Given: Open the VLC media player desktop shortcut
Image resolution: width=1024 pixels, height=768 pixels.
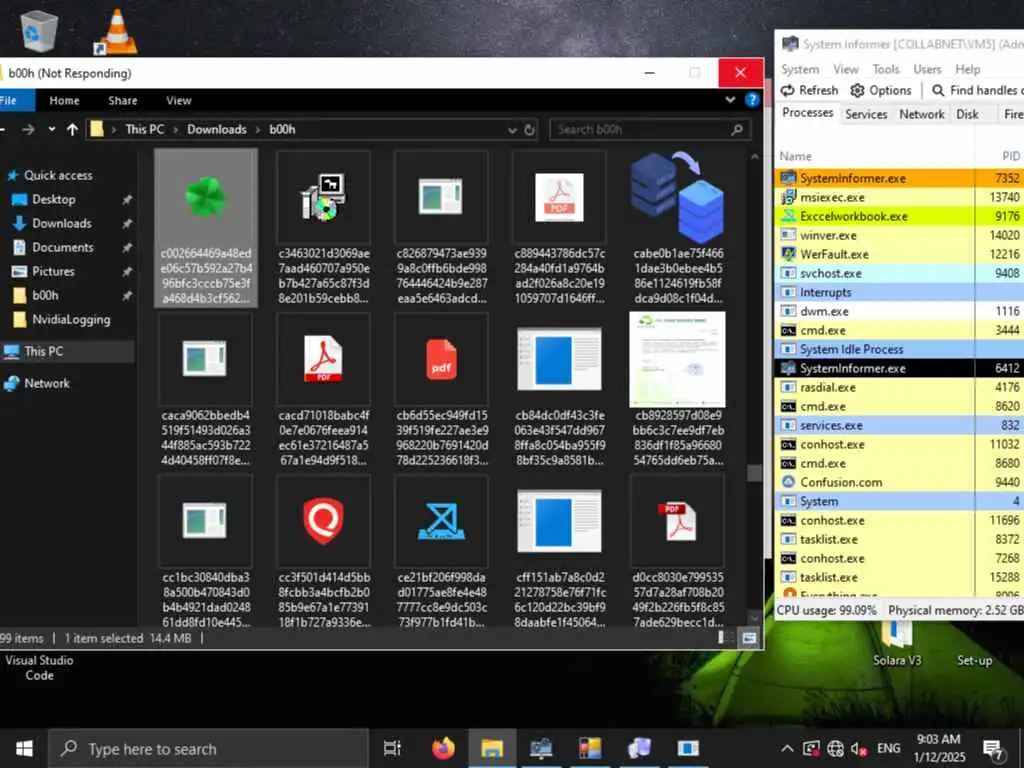Looking at the screenshot, I should [116, 31].
